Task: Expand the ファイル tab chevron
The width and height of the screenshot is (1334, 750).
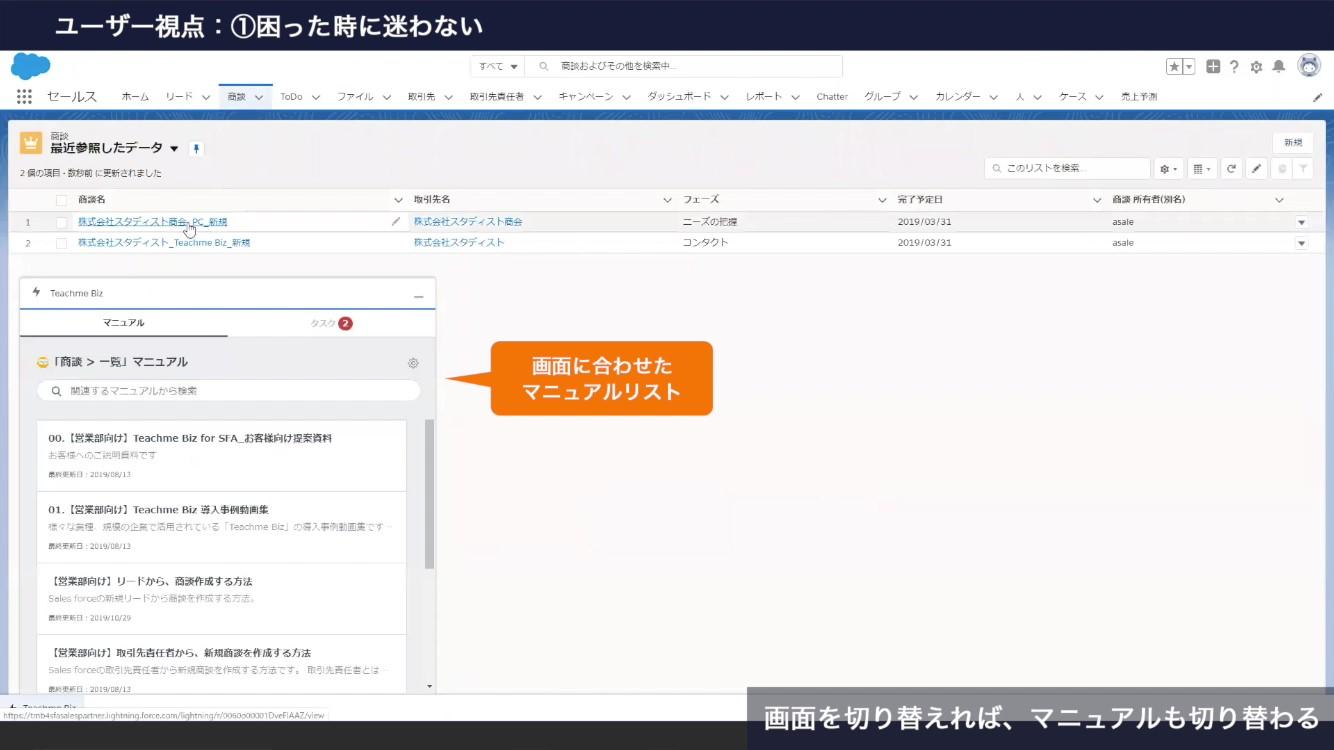Action: pyautogui.click(x=387, y=98)
